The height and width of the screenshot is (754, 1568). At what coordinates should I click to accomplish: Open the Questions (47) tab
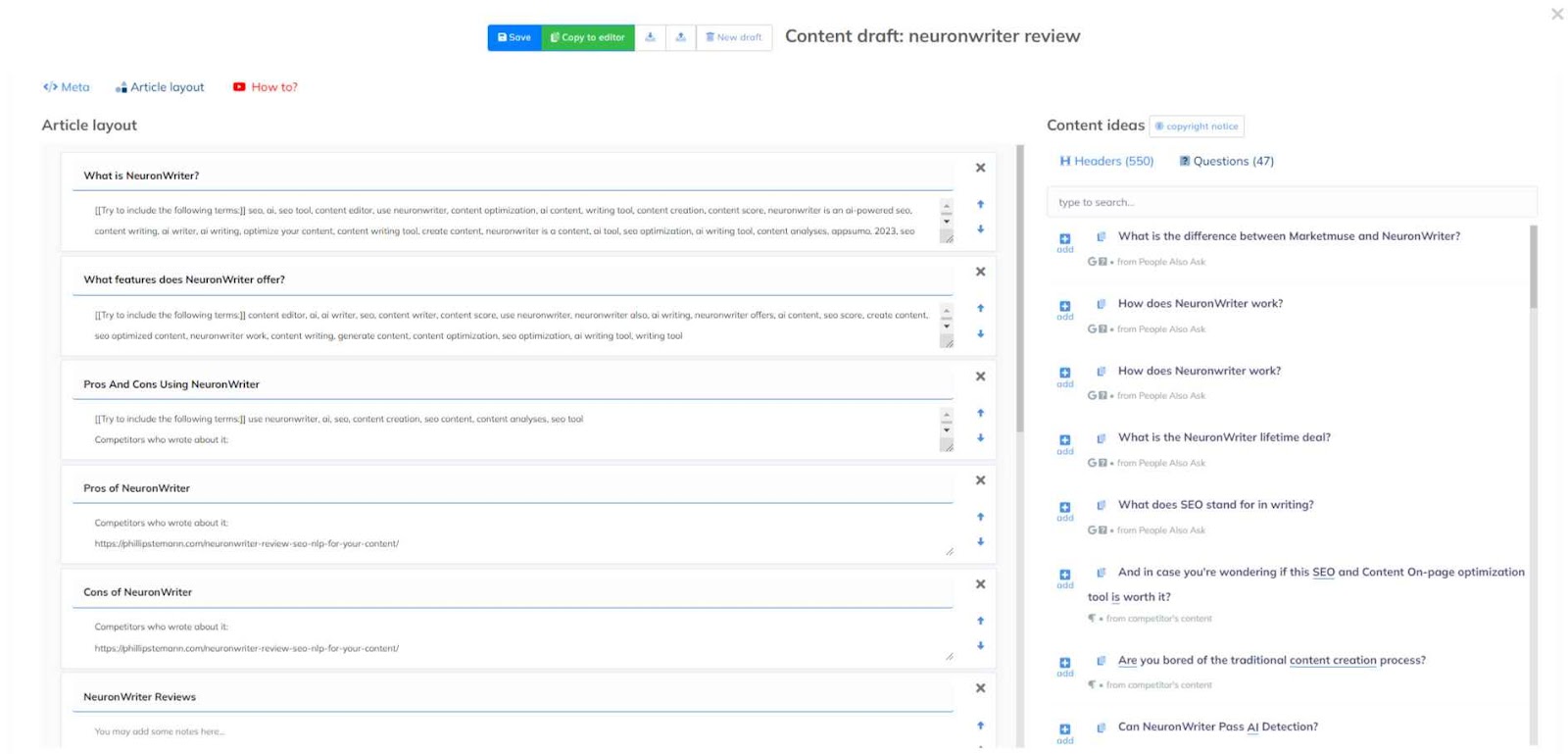tap(1226, 161)
